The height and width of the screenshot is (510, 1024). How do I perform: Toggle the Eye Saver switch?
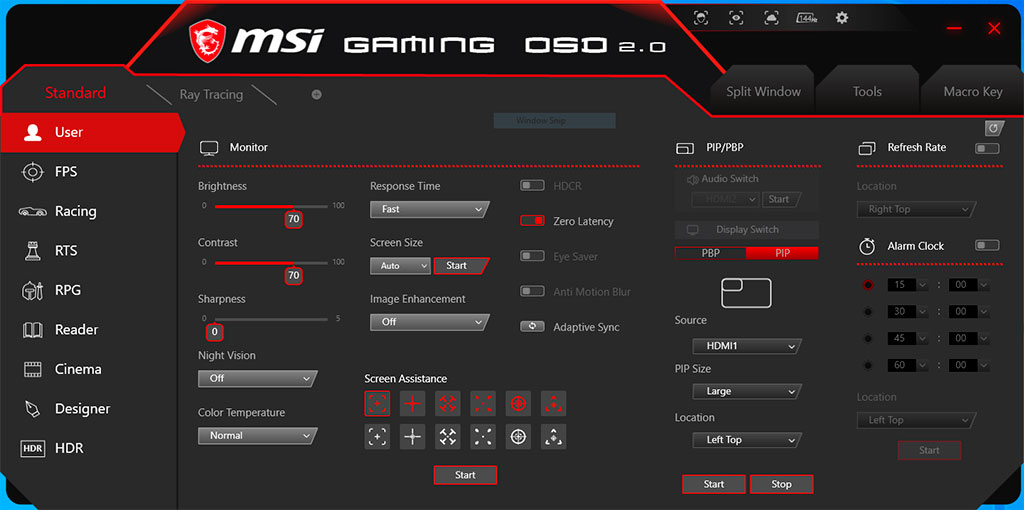[x=532, y=256]
